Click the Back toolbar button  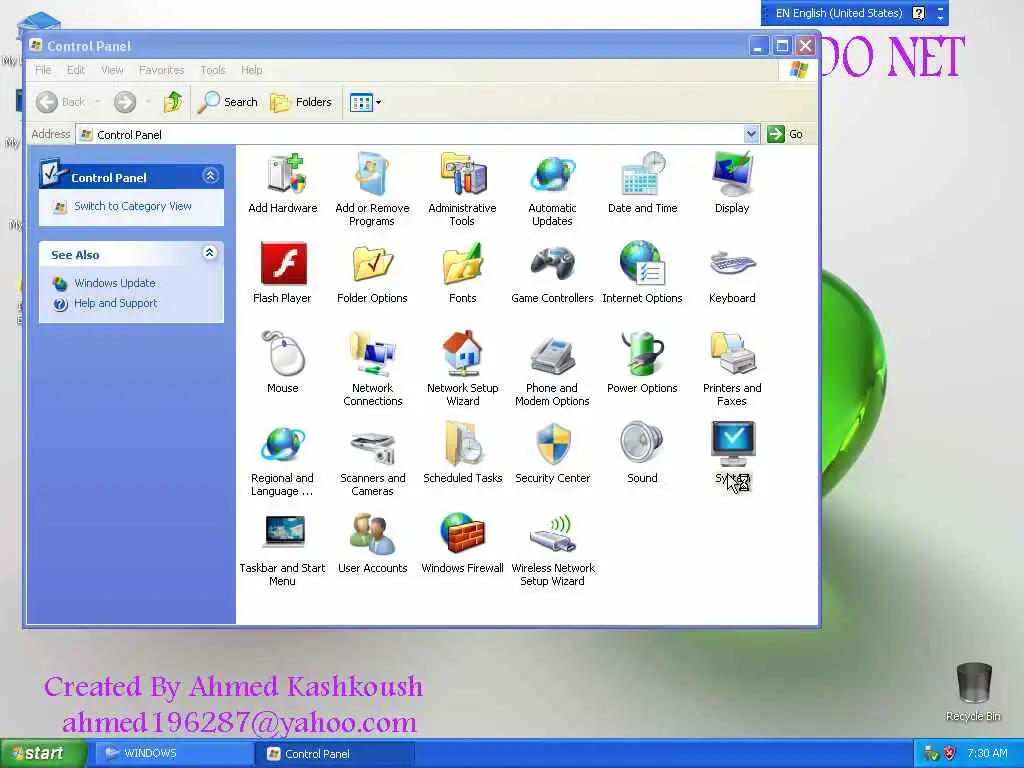60,102
